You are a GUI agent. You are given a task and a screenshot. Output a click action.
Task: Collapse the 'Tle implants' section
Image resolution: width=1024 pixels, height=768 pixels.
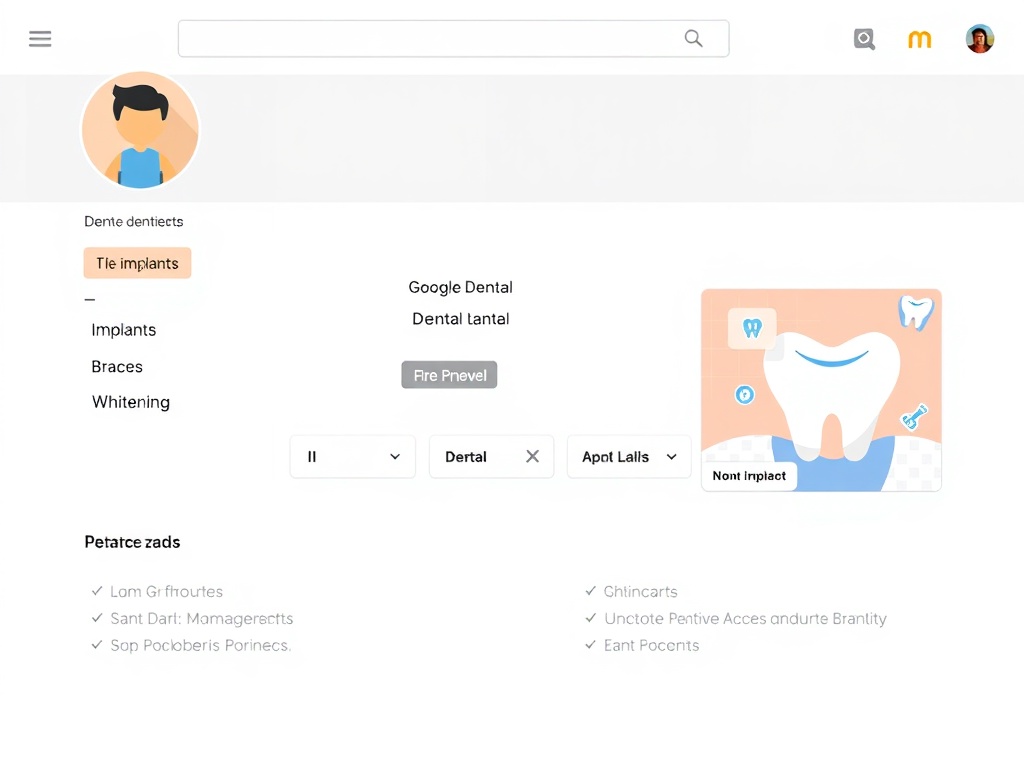pos(90,297)
